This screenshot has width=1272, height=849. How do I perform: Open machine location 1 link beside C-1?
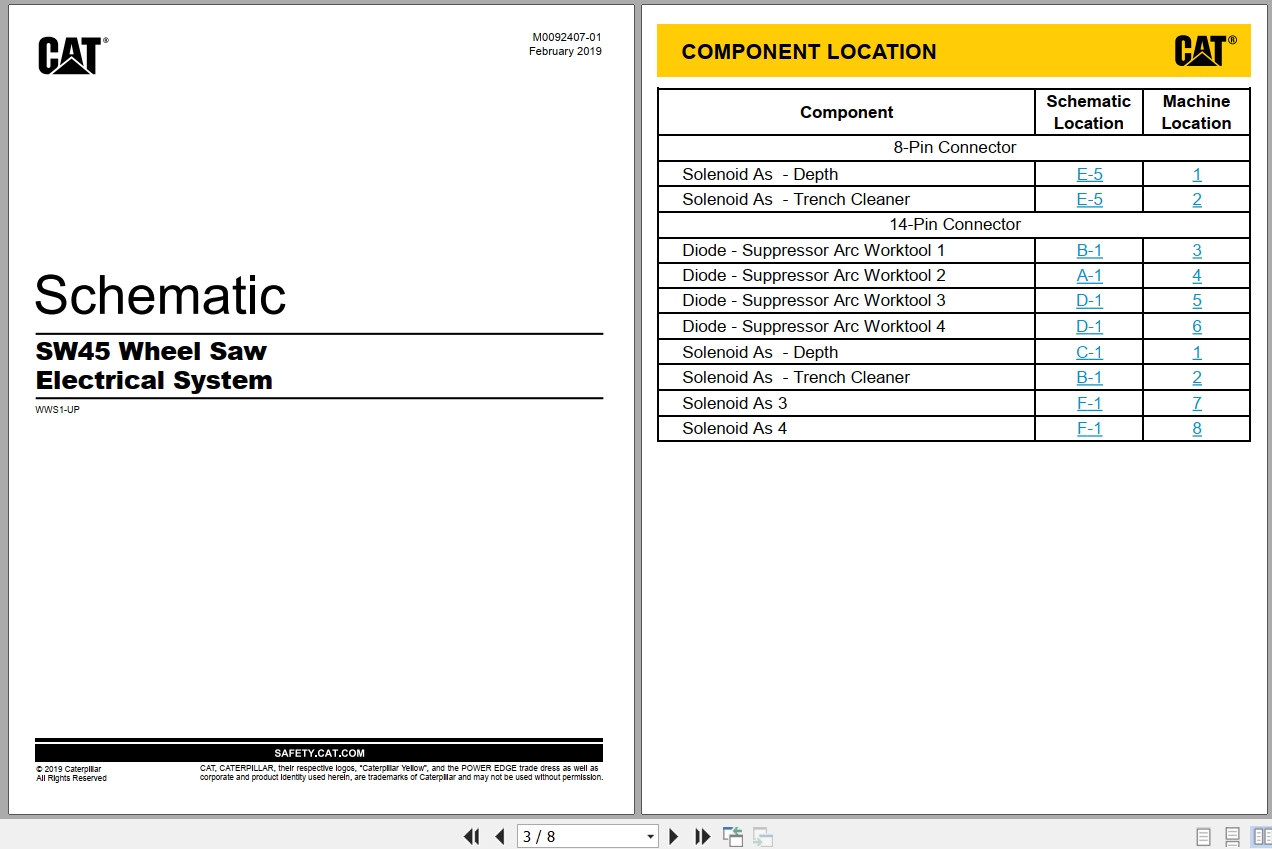coord(1197,352)
